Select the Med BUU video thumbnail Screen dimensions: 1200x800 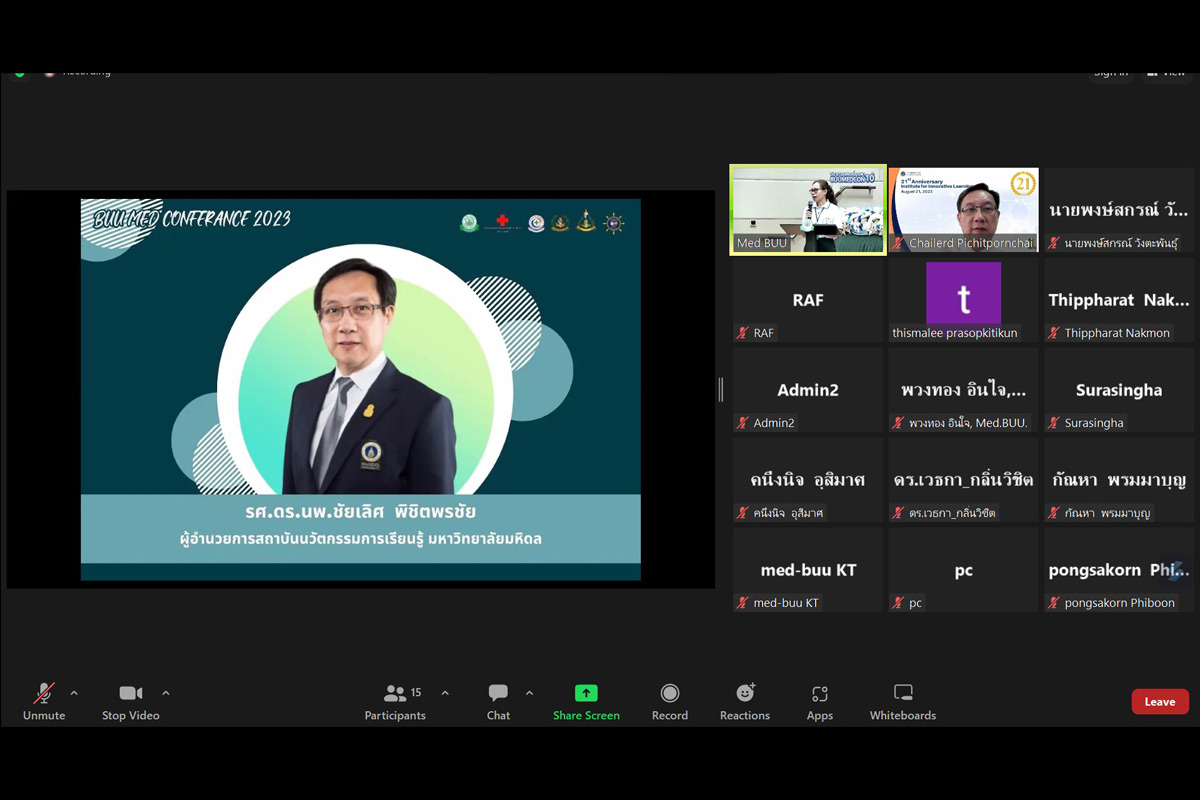click(x=808, y=210)
